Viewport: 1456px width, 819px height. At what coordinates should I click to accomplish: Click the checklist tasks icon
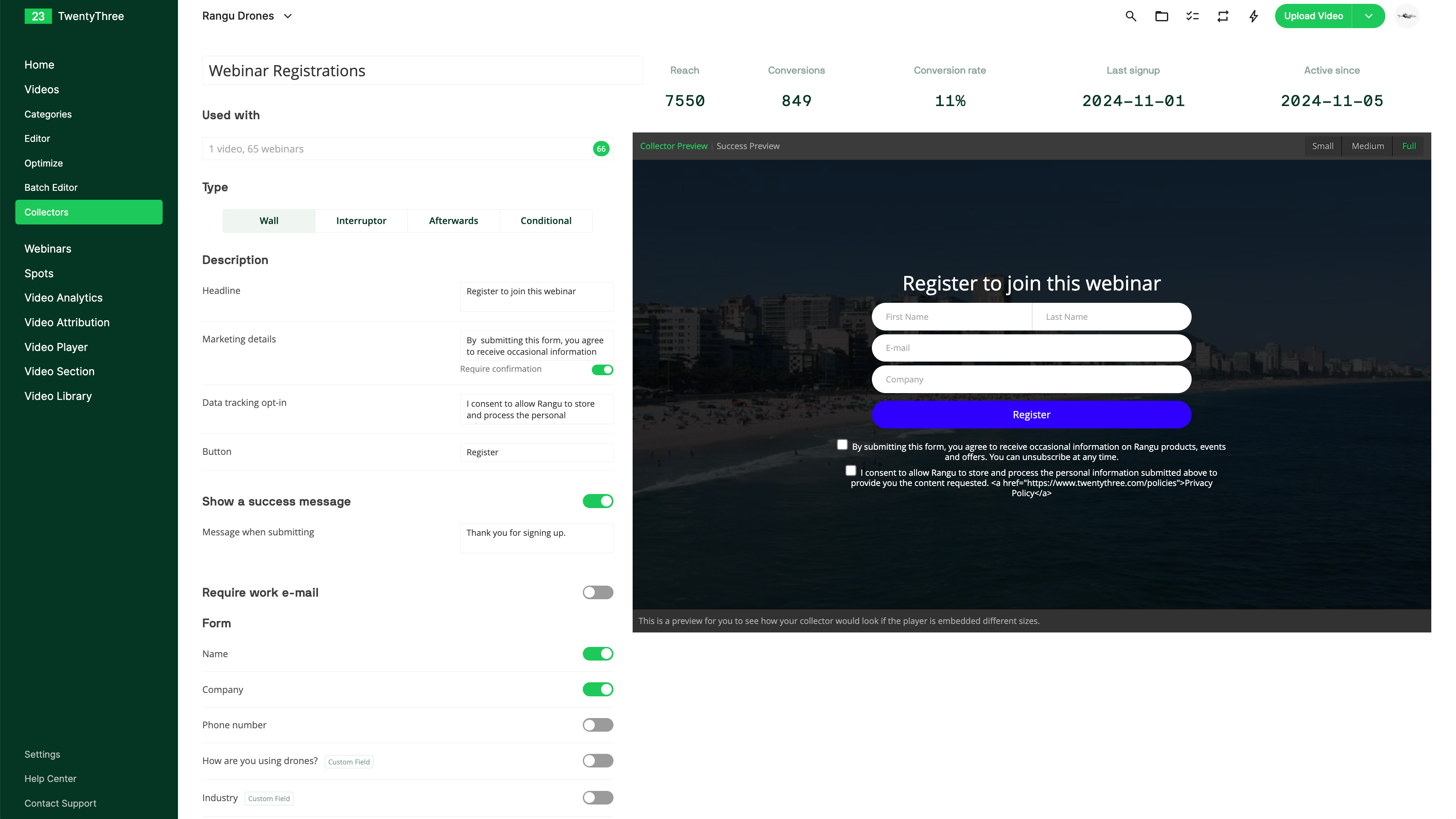[x=1192, y=16]
